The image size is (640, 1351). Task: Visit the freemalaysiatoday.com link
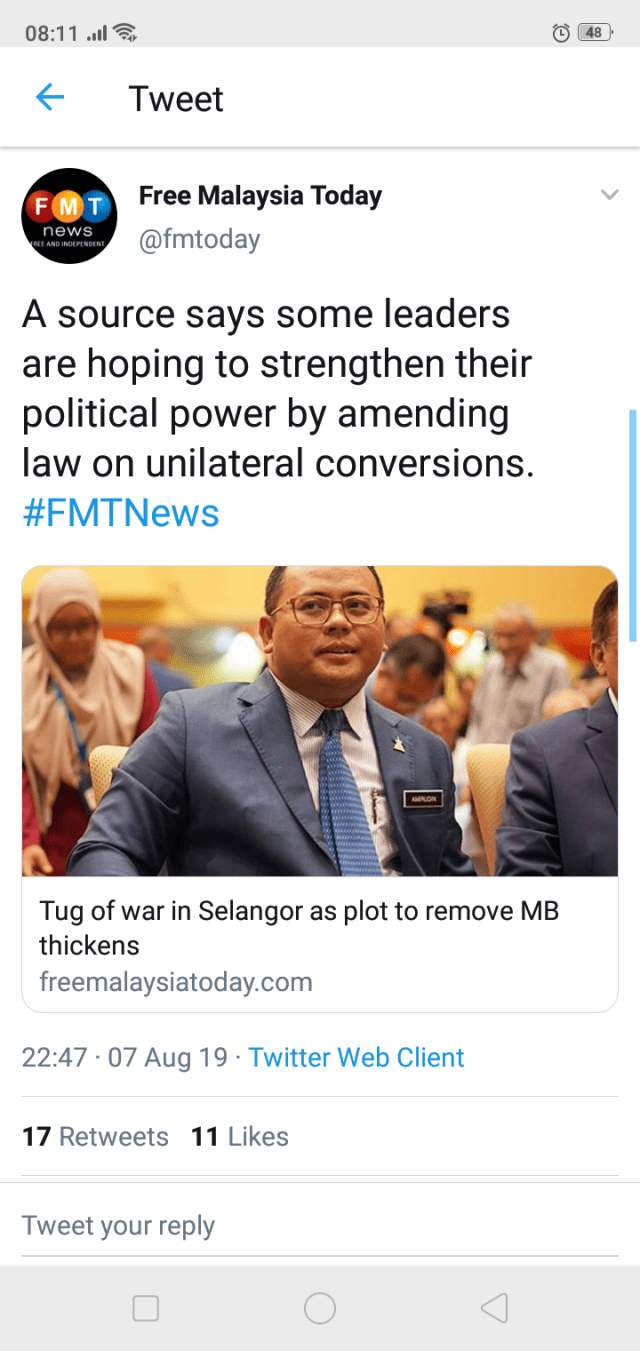[176, 982]
